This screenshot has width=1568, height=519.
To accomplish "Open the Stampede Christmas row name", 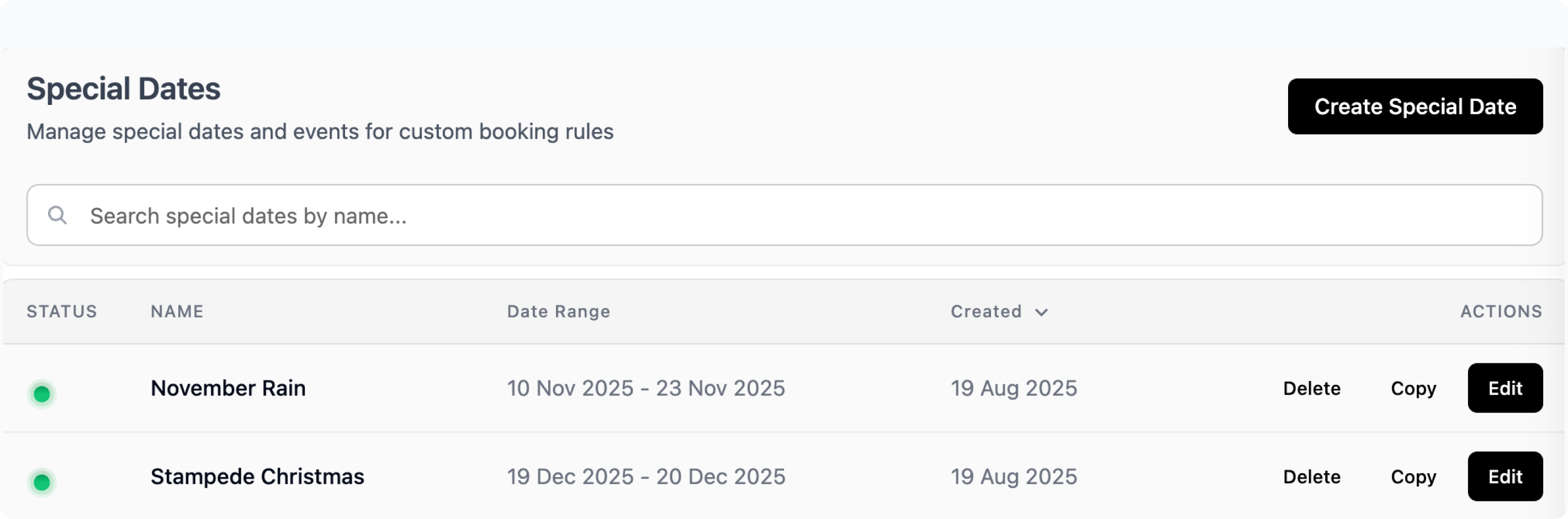I will [x=257, y=476].
